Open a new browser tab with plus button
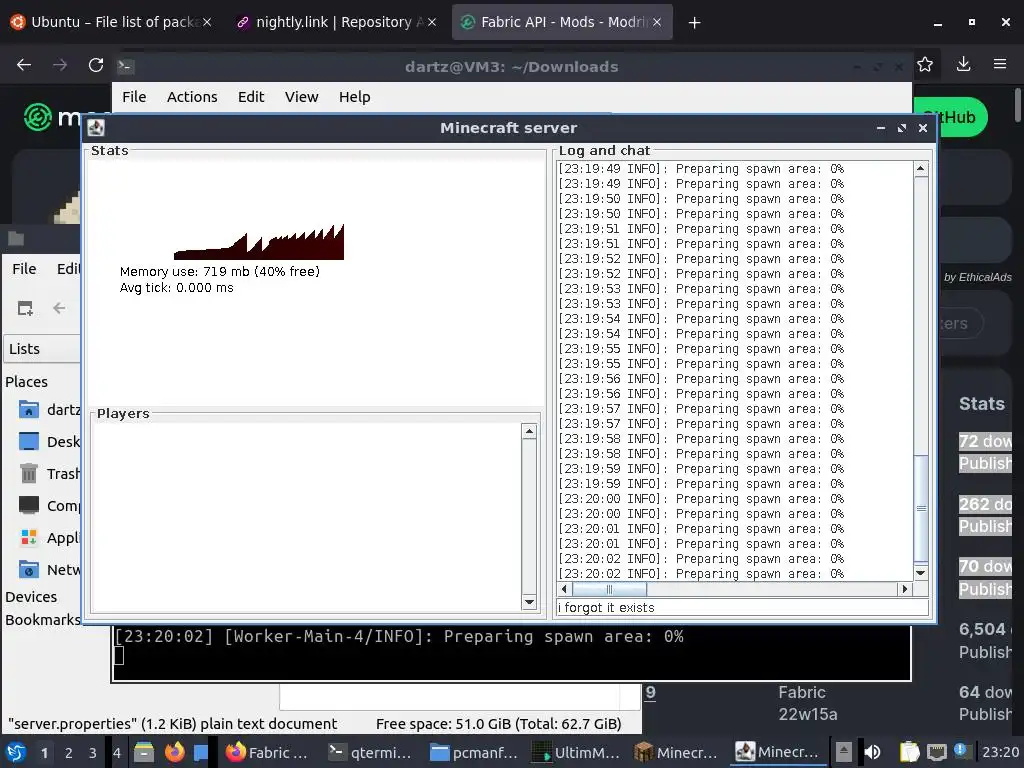 pos(694,23)
